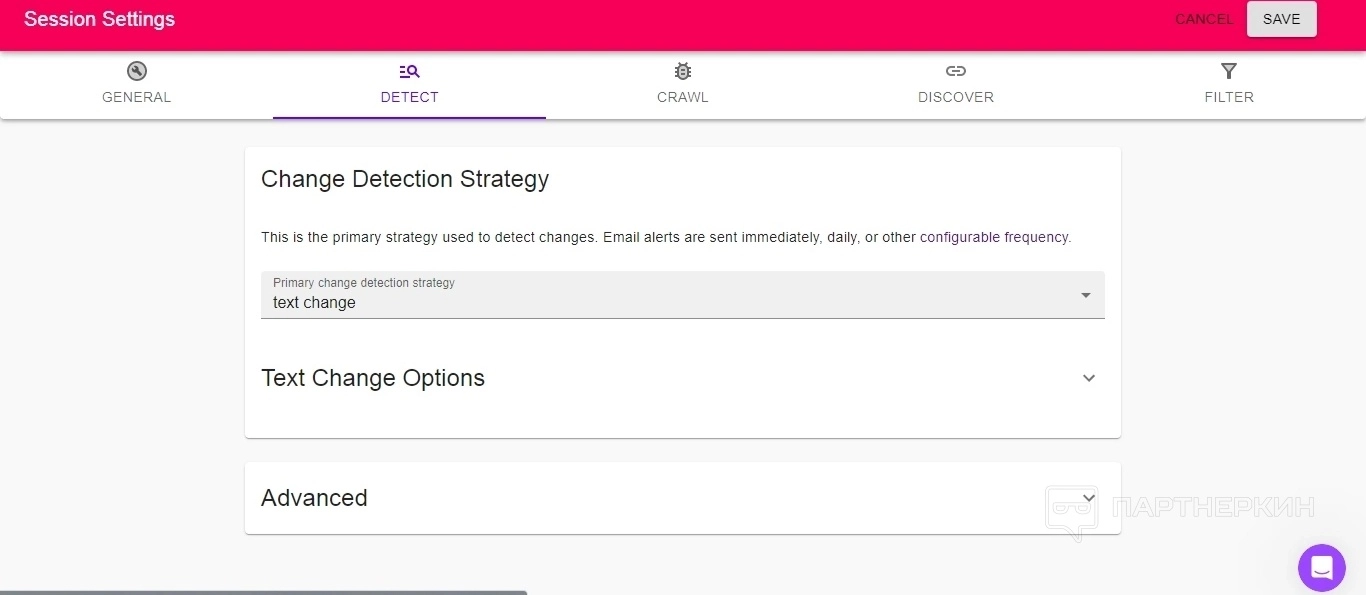The height and width of the screenshot is (595, 1366).
Task: Click the funnel icon for Filter
Action: pyautogui.click(x=1229, y=71)
